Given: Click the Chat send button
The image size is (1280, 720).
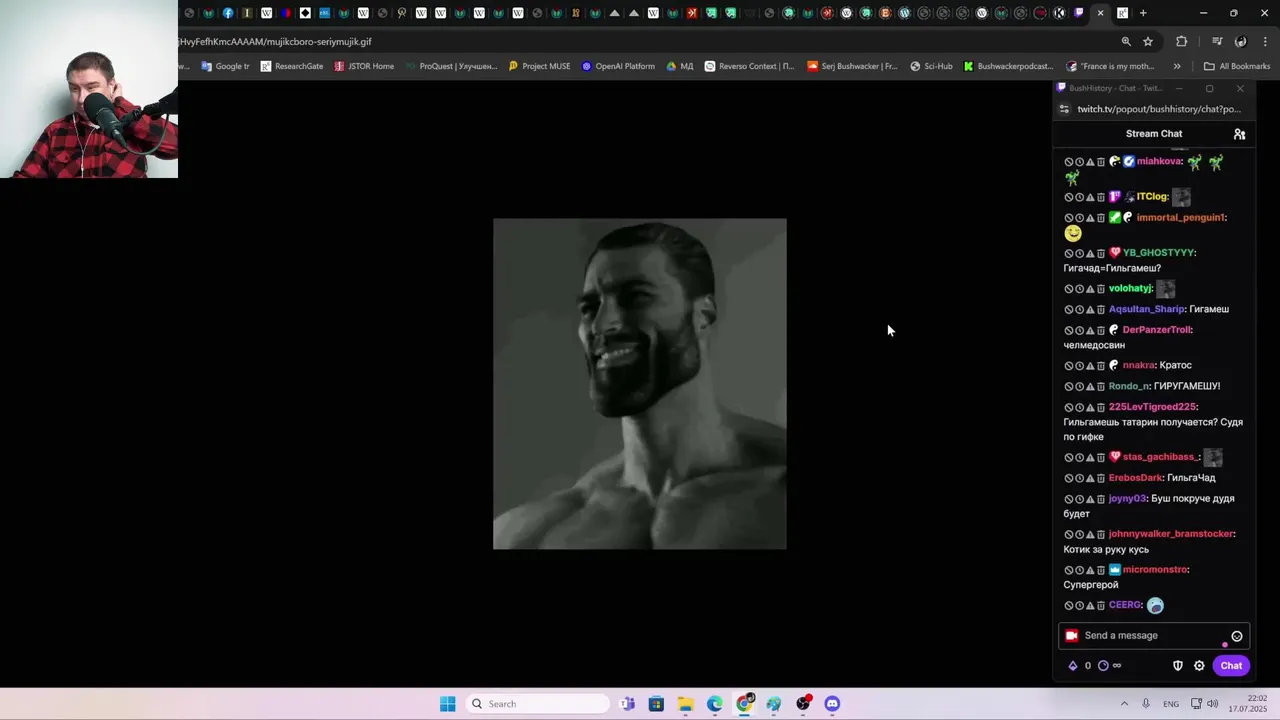Looking at the screenshot, I should click(x=1231, y=666).
